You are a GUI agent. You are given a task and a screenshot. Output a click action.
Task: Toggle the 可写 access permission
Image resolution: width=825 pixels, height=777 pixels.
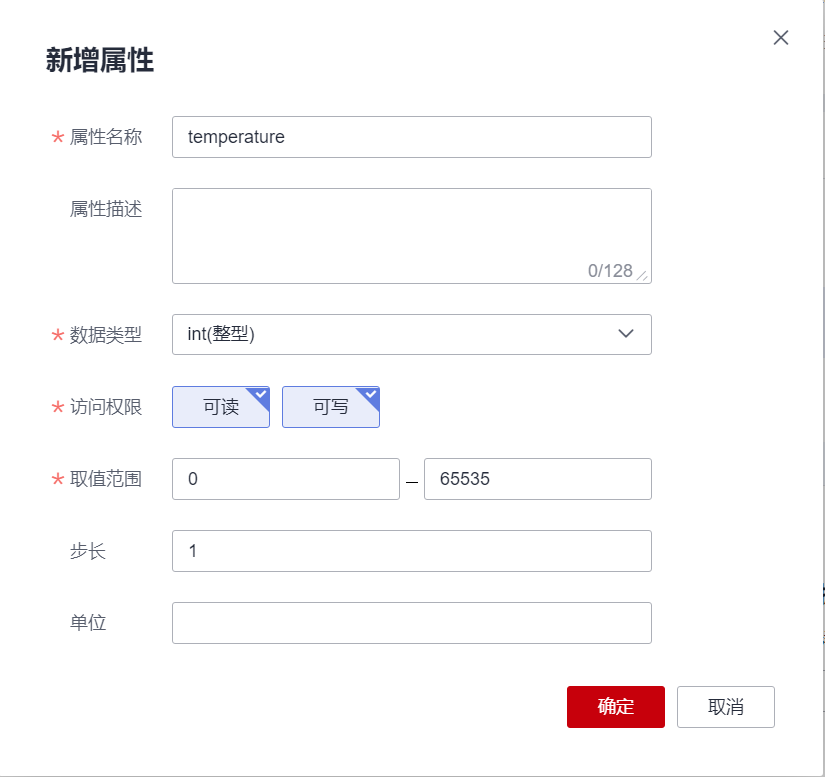(x=330, y=407)
